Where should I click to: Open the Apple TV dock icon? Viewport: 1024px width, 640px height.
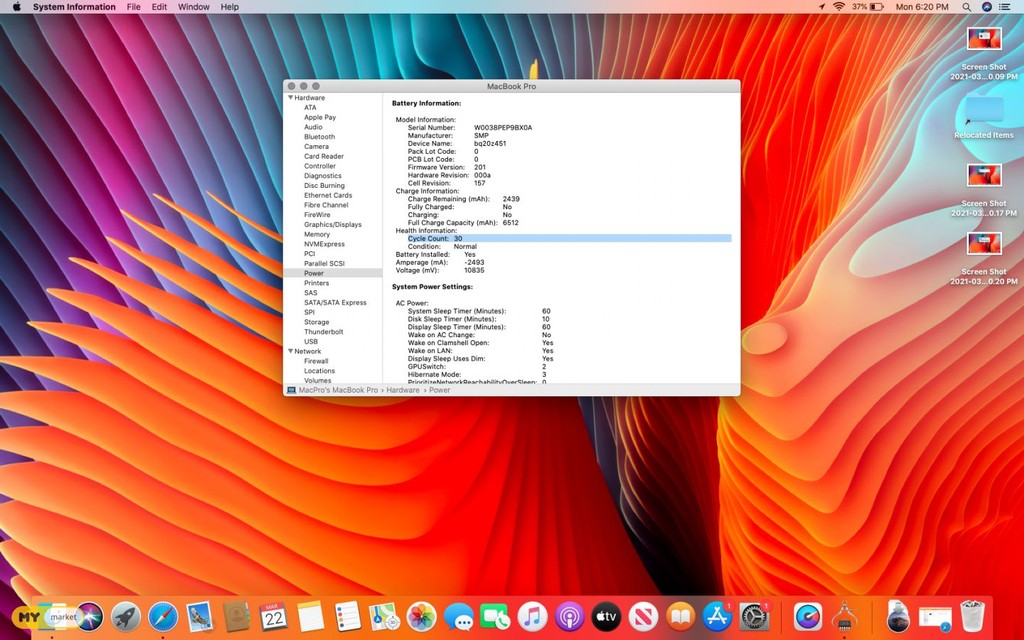607,616
